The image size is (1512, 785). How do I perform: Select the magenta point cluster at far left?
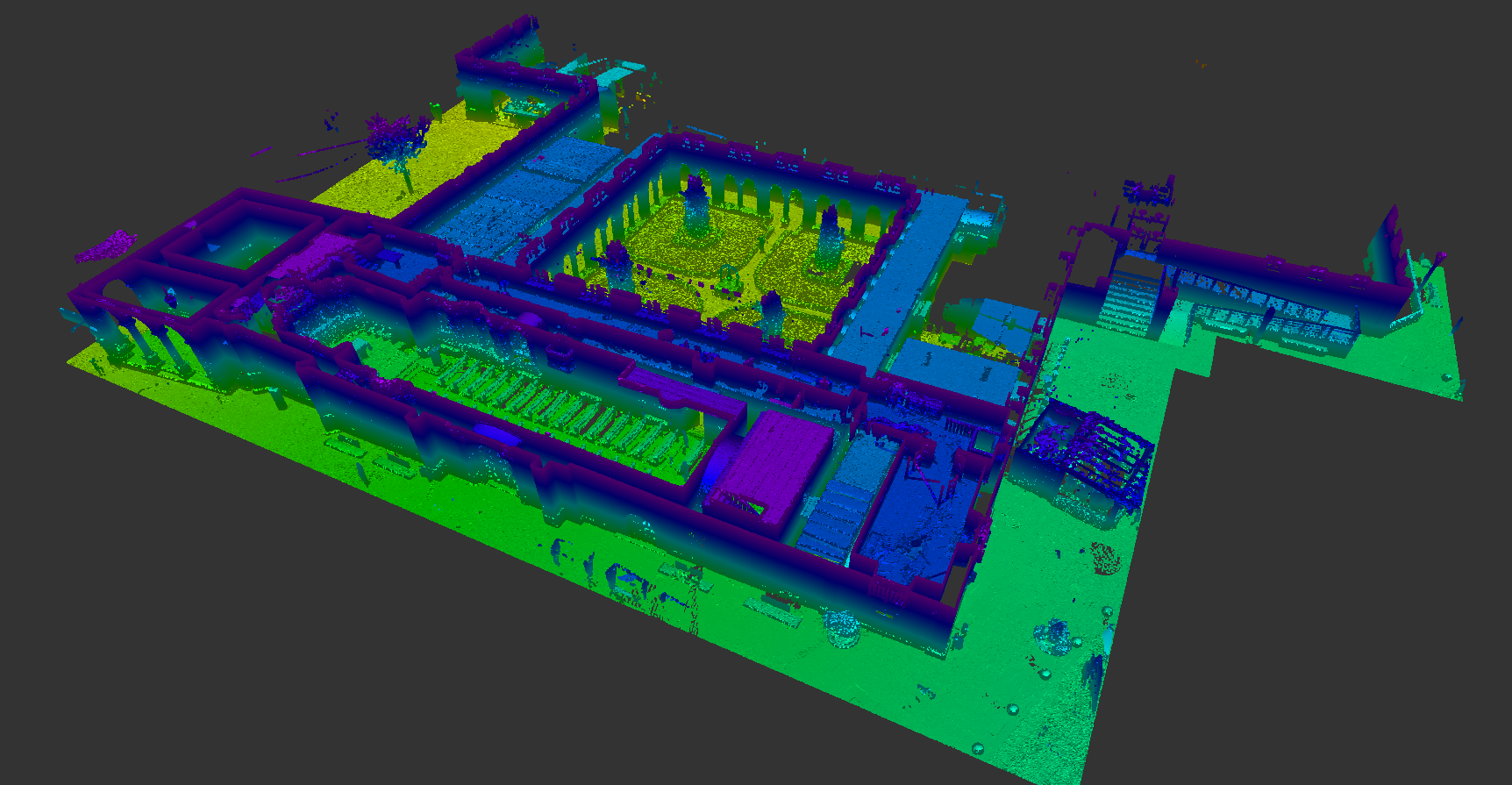[x=103, y=246]
